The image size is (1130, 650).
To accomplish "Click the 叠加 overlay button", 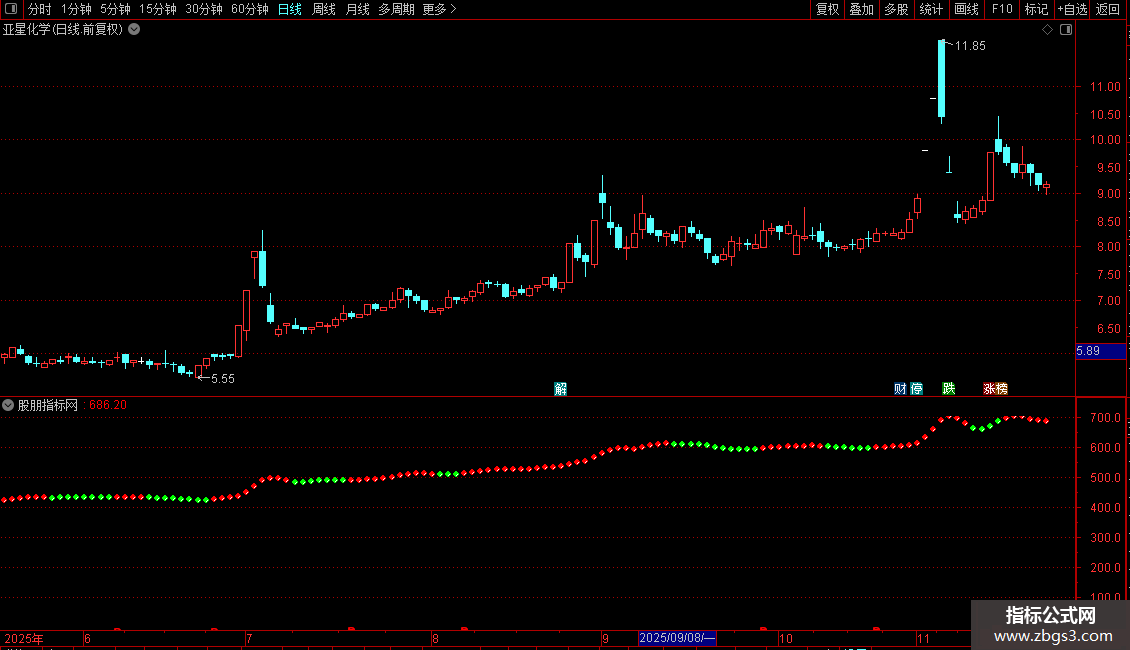I will point(861,9).
